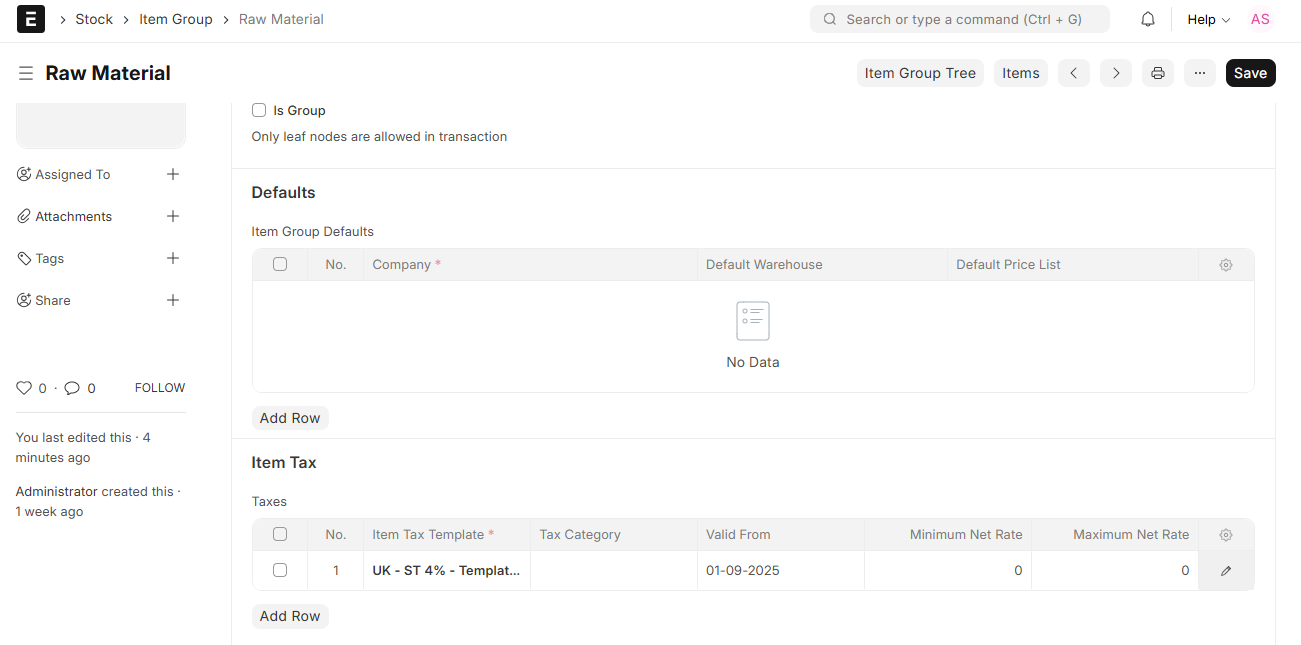Open Taxes table column settings gear
Screen dimensions: 1301x645
(x=1226, y=535)
